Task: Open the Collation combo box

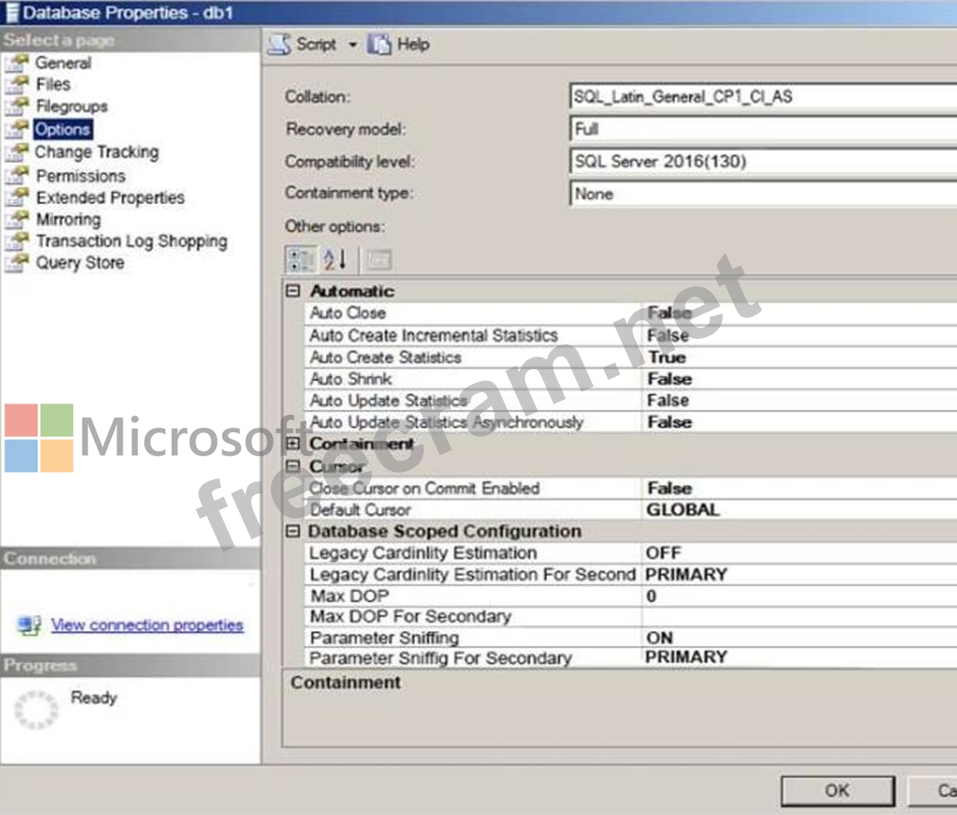Action: coord(763,96)
